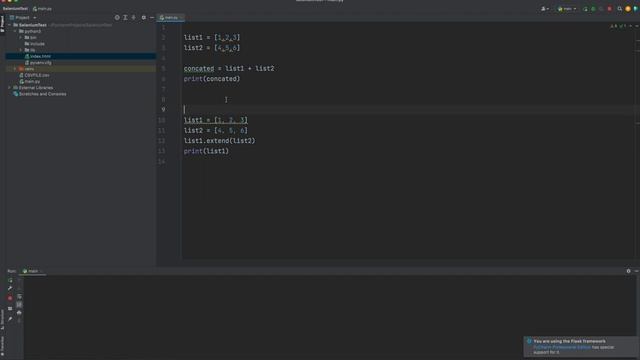Click the Search Everywhere magnifier icon
This screenshot has width=640, height=360.
click(620, 9)
